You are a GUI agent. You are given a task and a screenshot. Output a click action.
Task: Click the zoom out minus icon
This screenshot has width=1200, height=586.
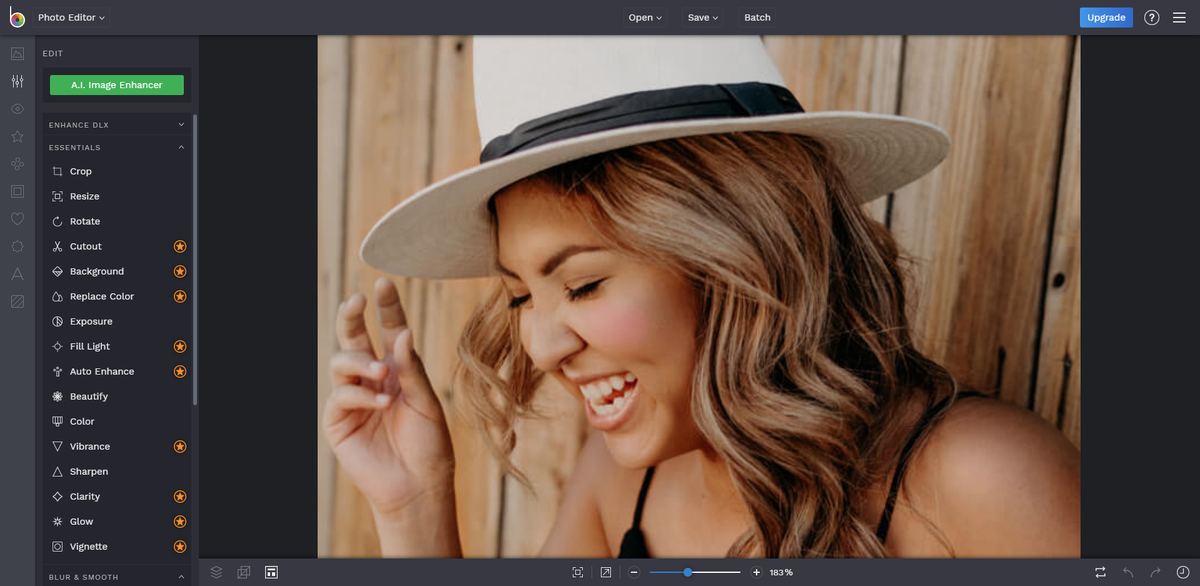pyautogui.click(x=634, y=572)
